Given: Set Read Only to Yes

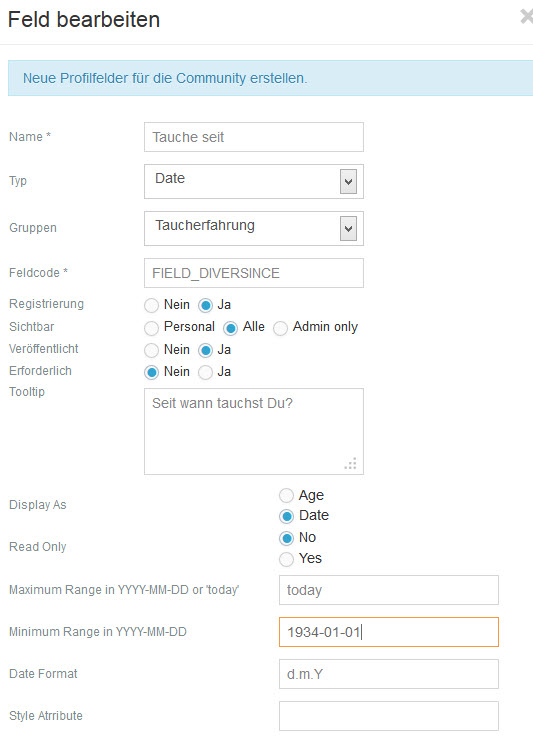Looking at the screenshot, I should (x=287, y=559).
